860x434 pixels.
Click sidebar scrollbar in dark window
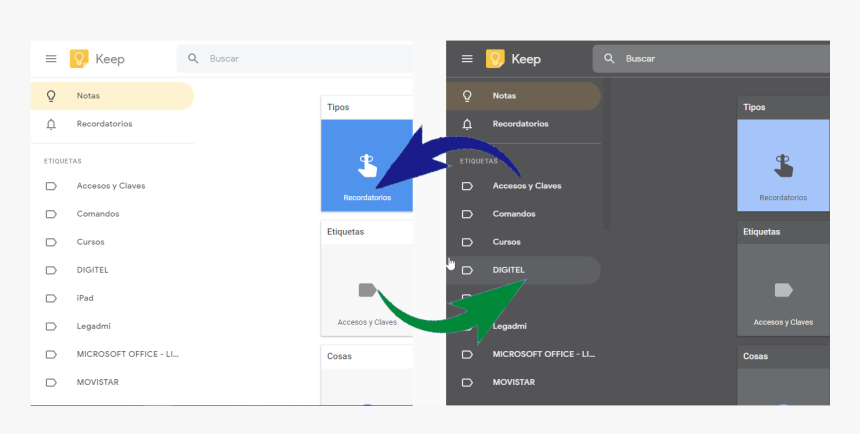click(x=607, y=154)
